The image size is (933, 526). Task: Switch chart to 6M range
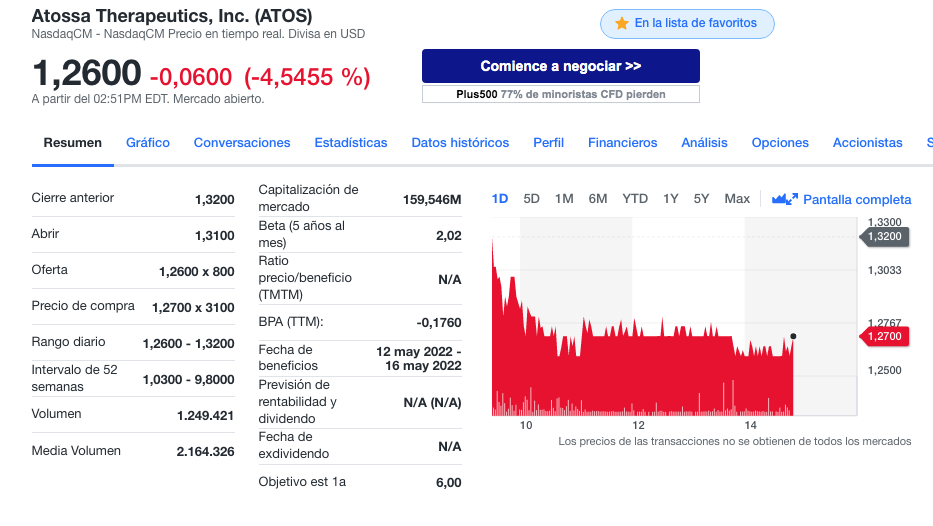click(598, 199)
